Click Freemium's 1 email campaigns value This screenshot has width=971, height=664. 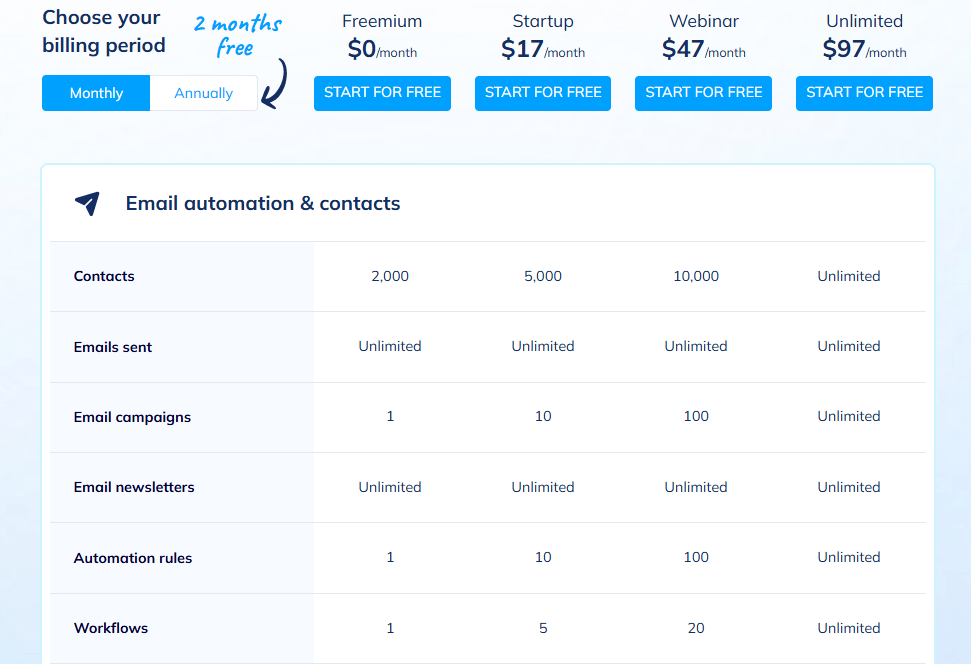coord(390,416)
